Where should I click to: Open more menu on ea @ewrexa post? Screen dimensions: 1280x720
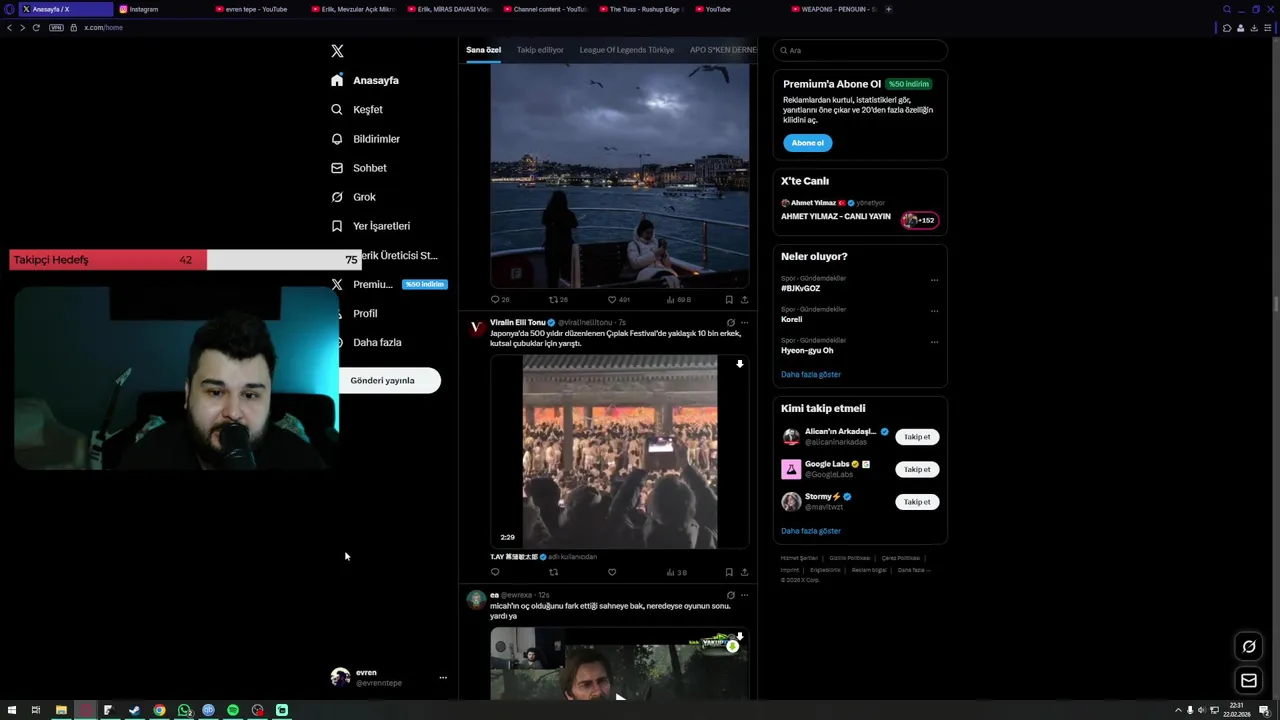[744, 595]
